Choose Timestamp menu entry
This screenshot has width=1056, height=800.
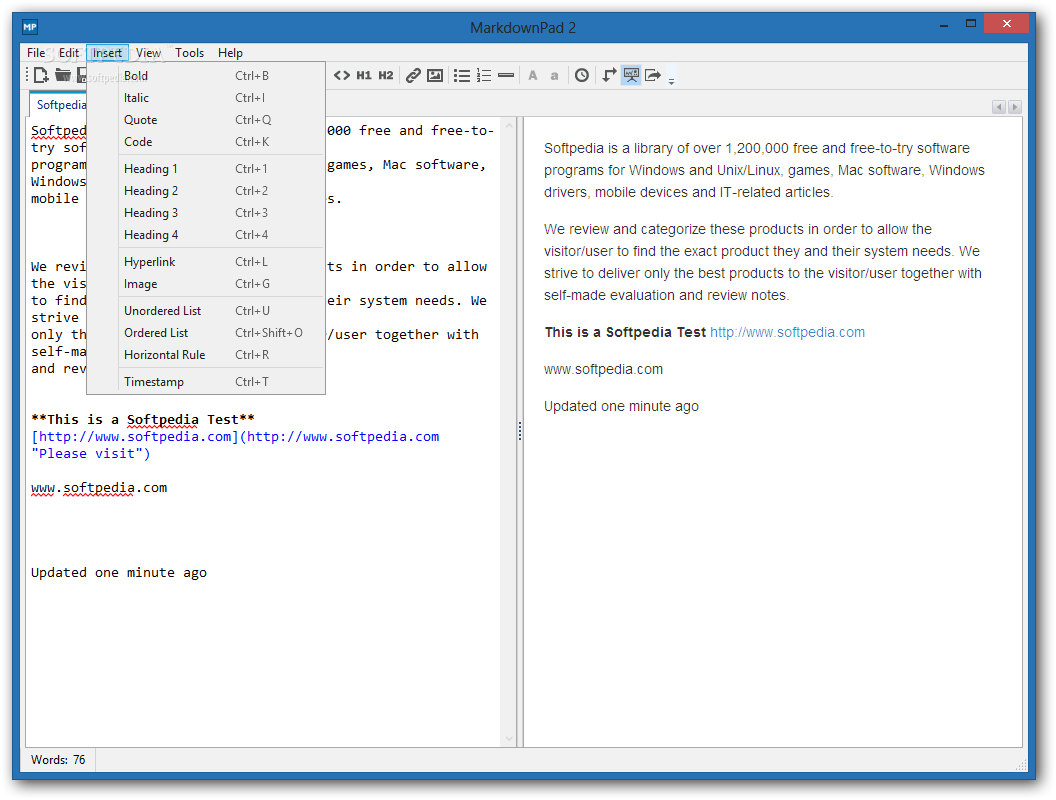click(206, 382)
